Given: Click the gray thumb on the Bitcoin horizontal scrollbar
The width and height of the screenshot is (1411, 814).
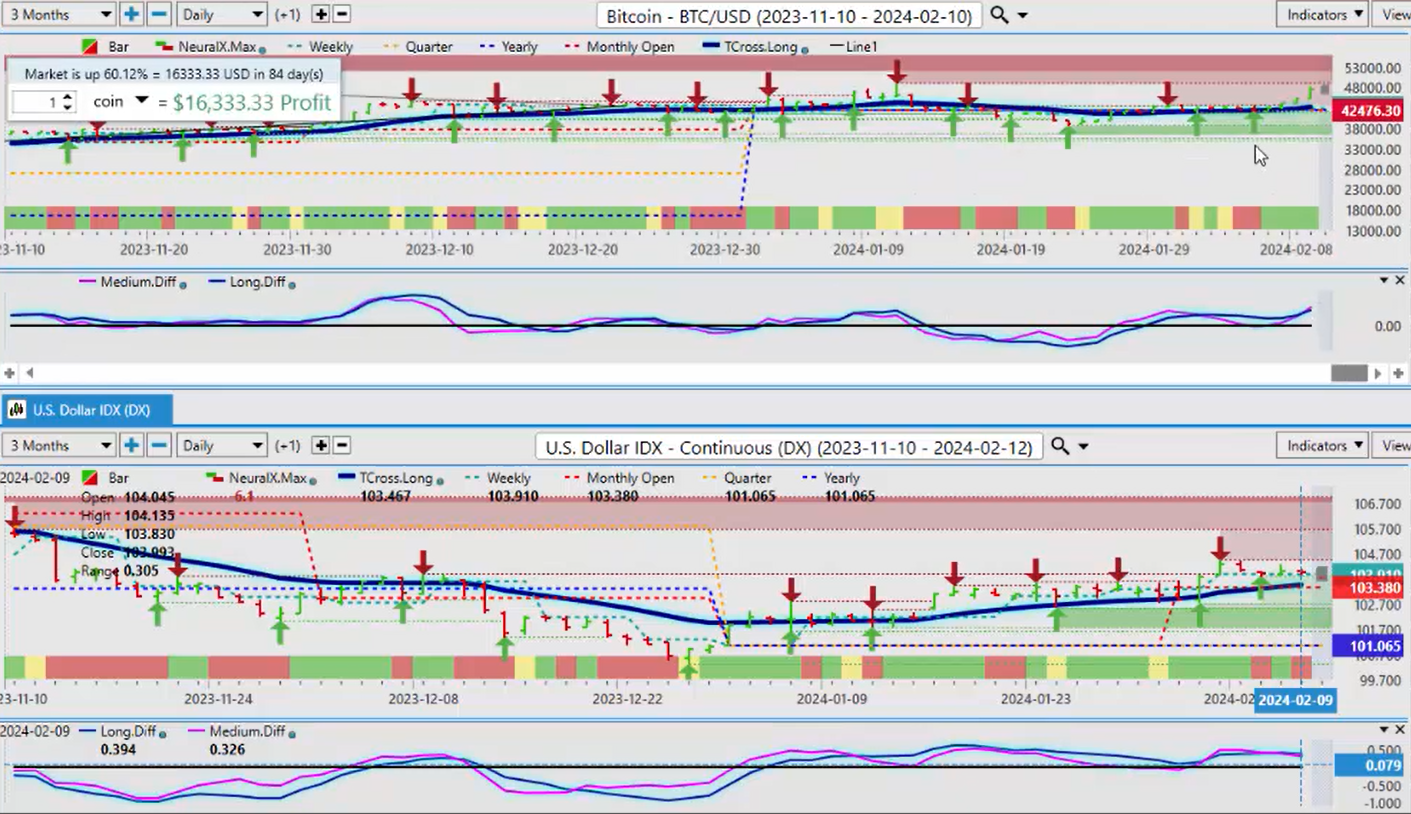Looking at the screenshot, I should pos(1349,373).
